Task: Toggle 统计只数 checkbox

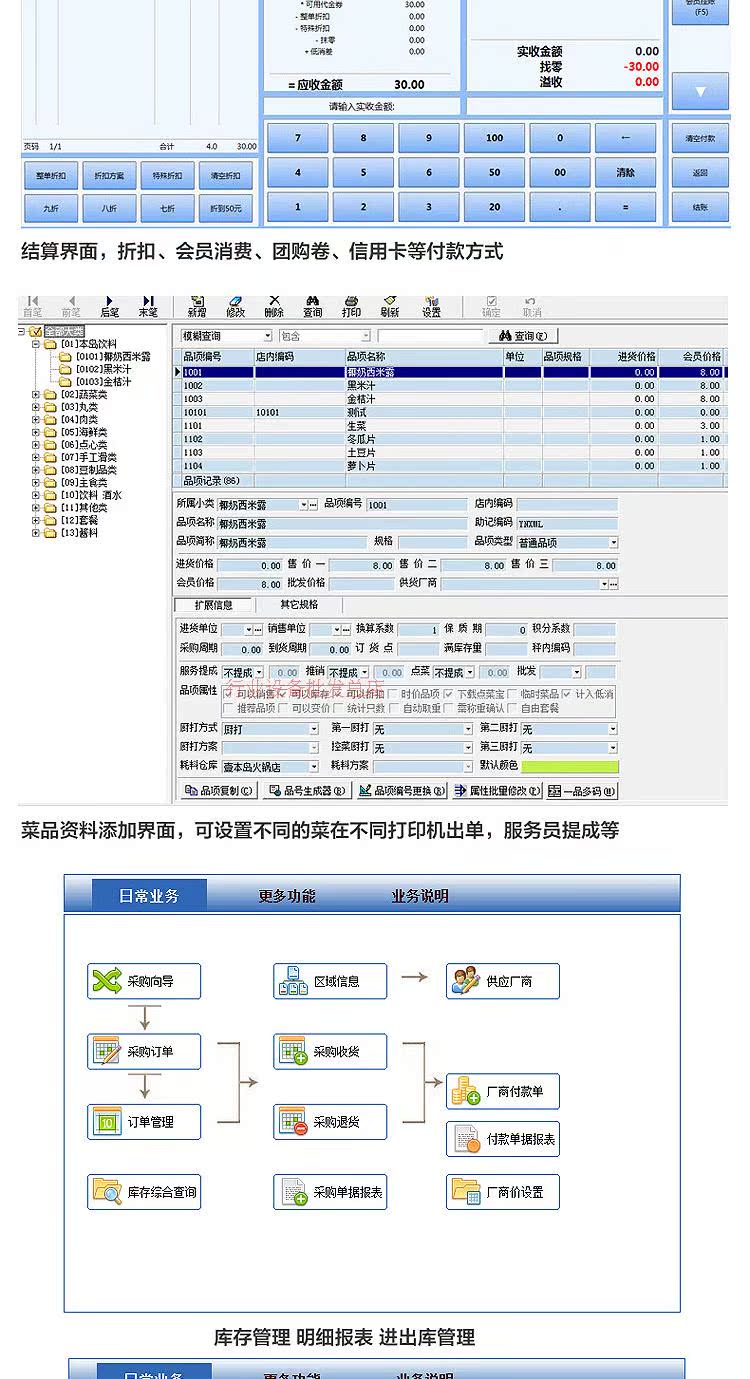Action: point(339,708)
